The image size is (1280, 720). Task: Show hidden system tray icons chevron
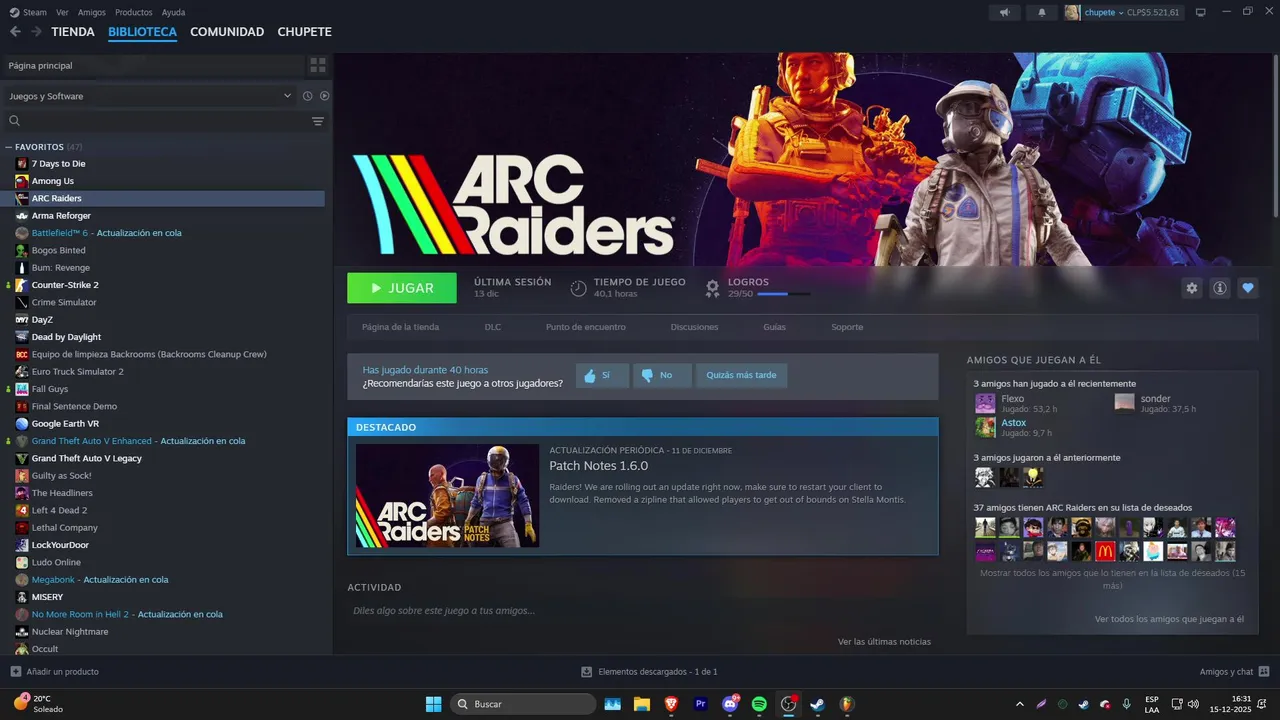coord(1019,704)
